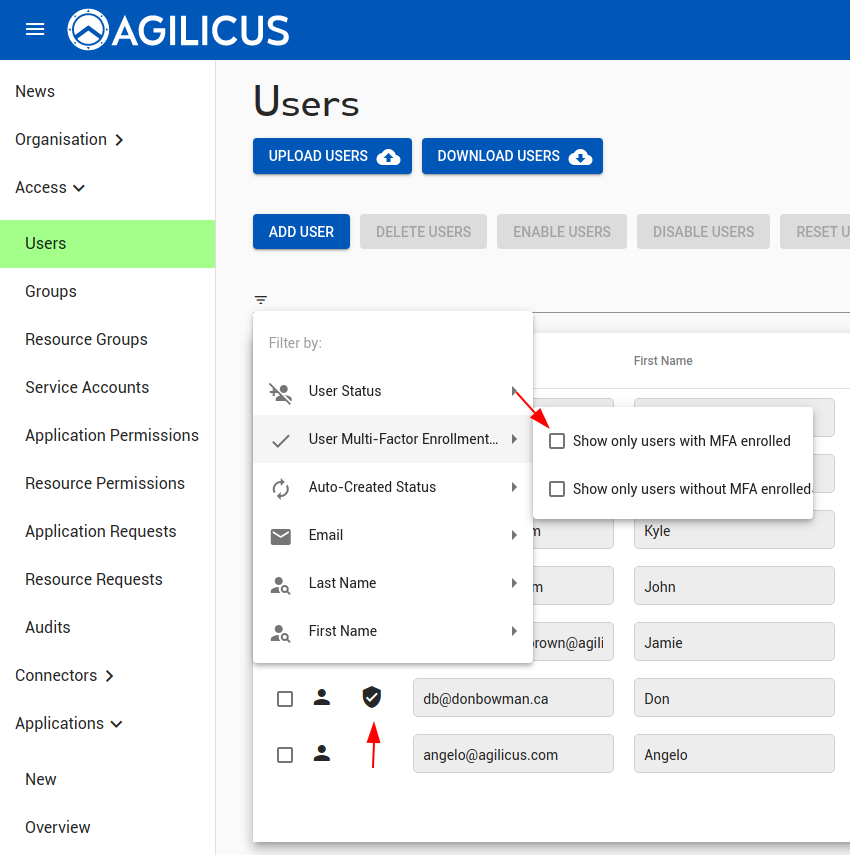Click the sync icon for Auto-Created Status

[281, 488]
